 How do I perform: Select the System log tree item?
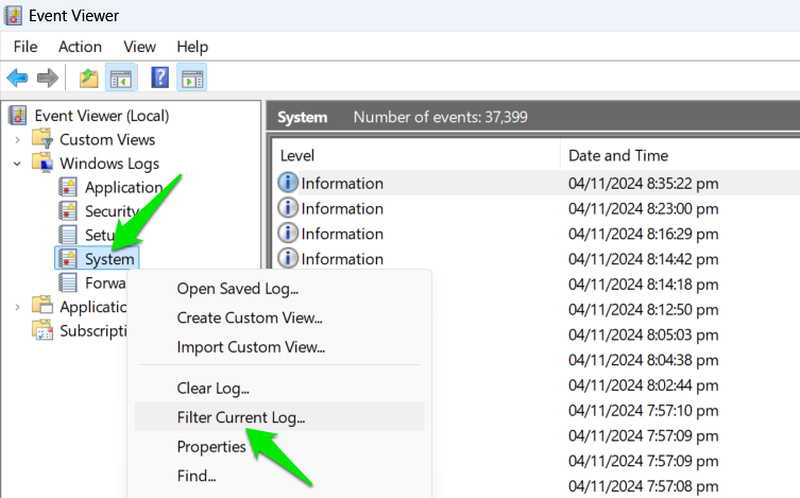pyautogui.click(x=109, y=259)
